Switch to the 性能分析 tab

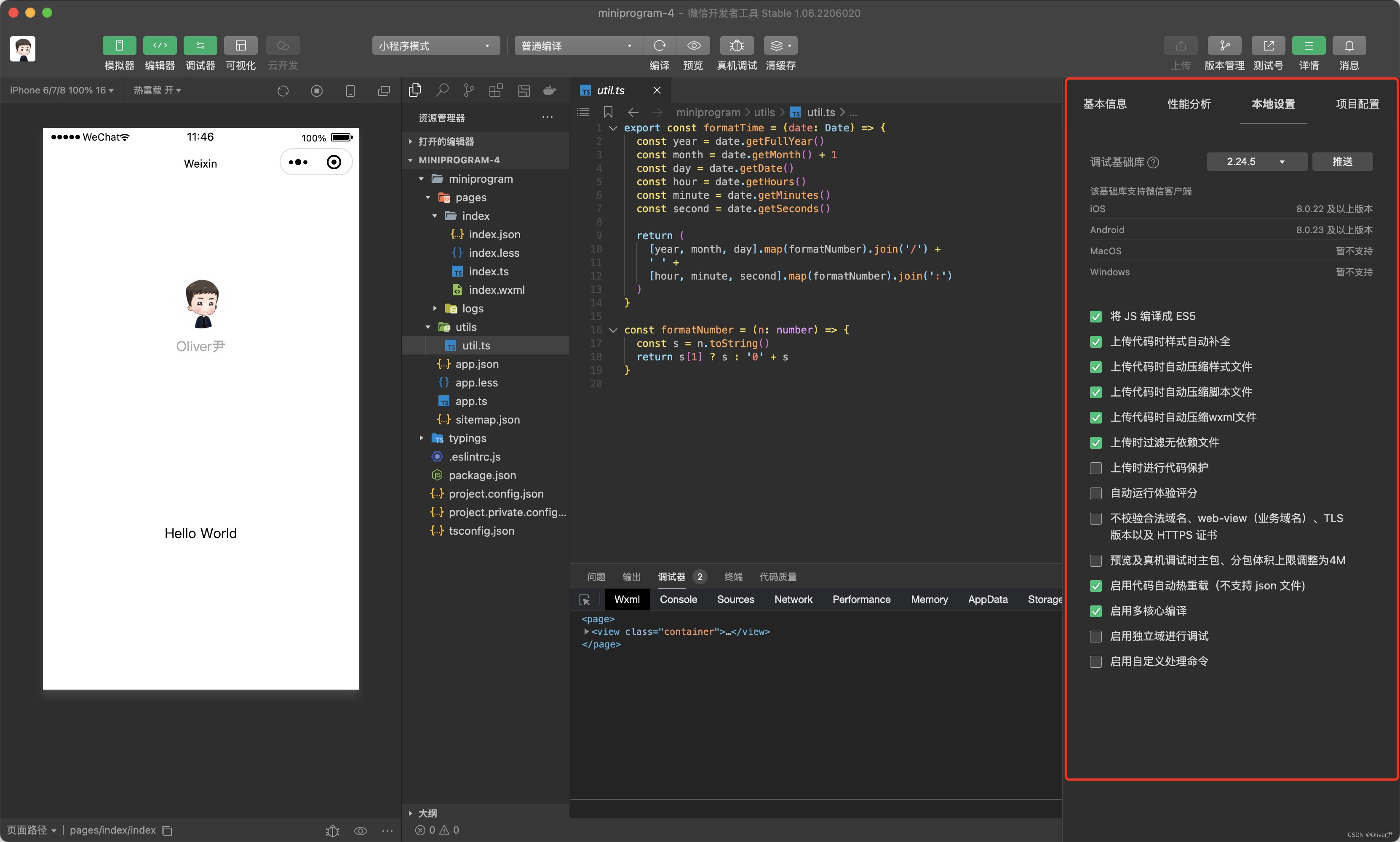(1189, 104)
